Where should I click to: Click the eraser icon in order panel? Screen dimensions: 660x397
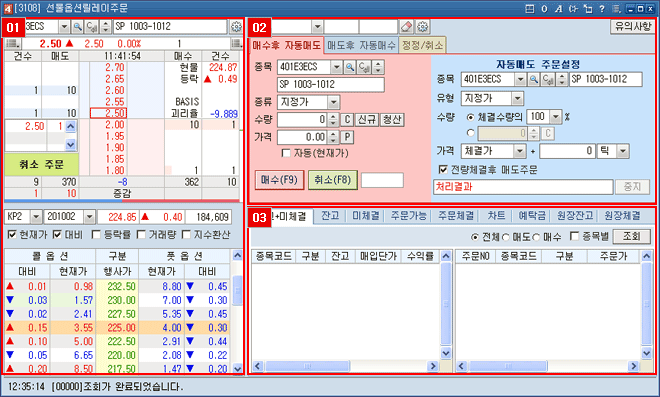click(406, 27)
